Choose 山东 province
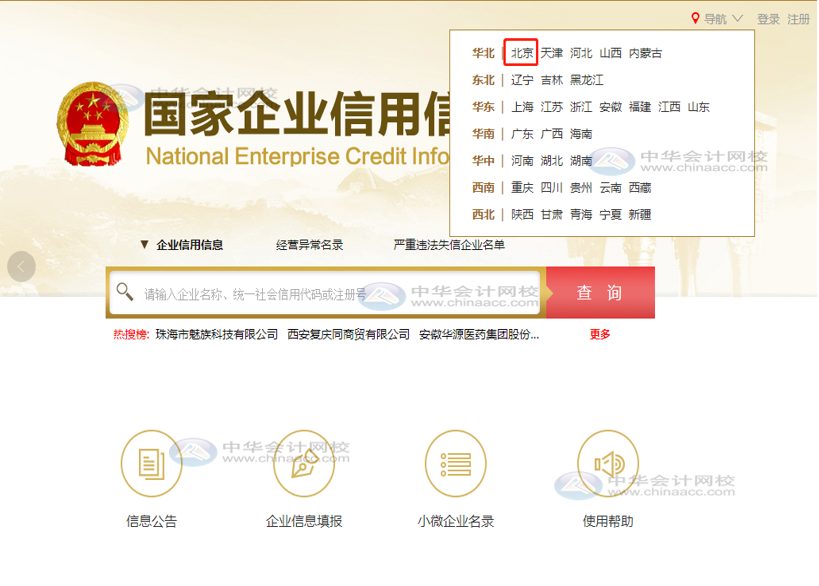The width and height of the screenshot is (819, 586). tap(698, 107)
